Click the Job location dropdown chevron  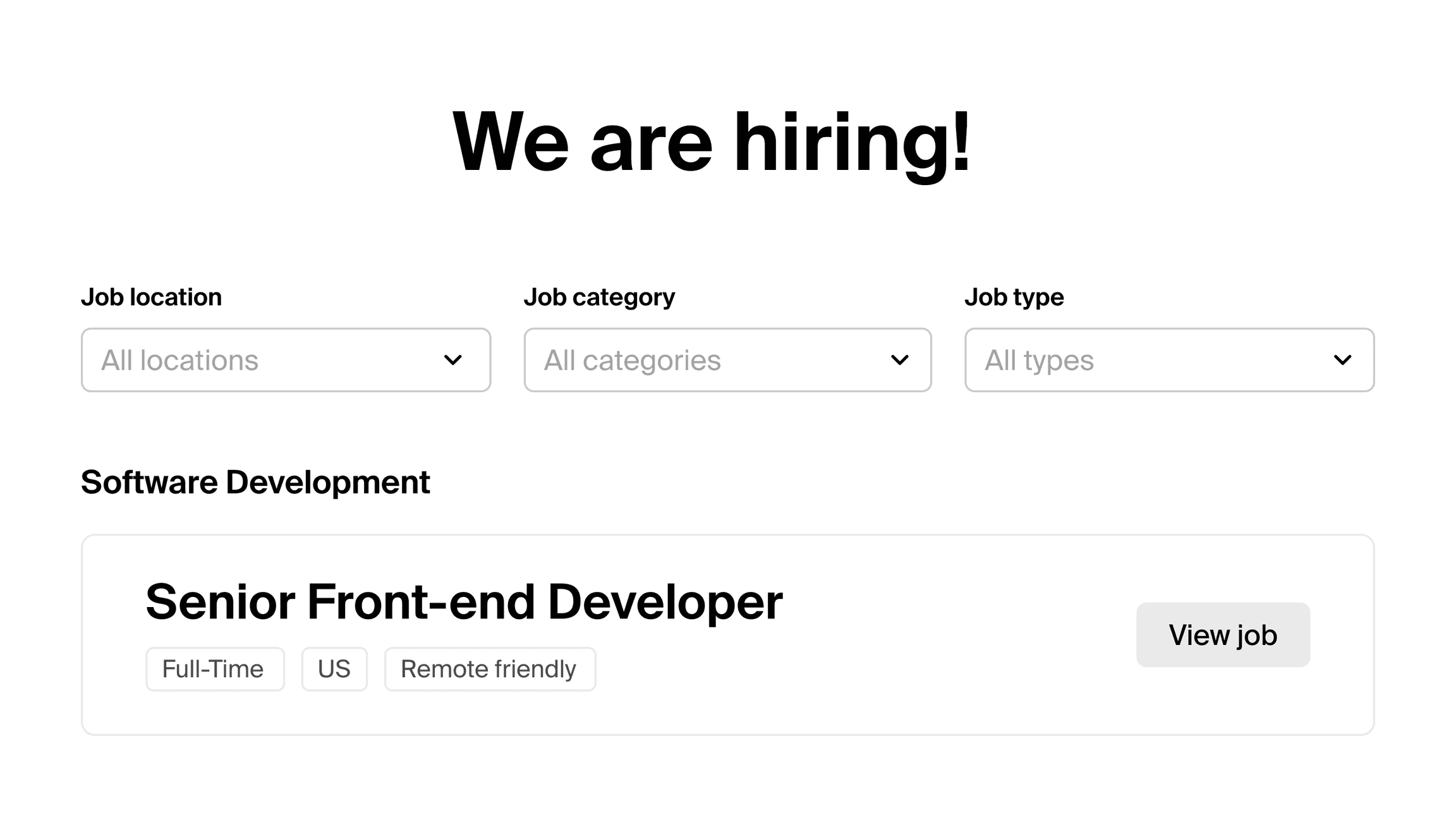tap(453, 360)
